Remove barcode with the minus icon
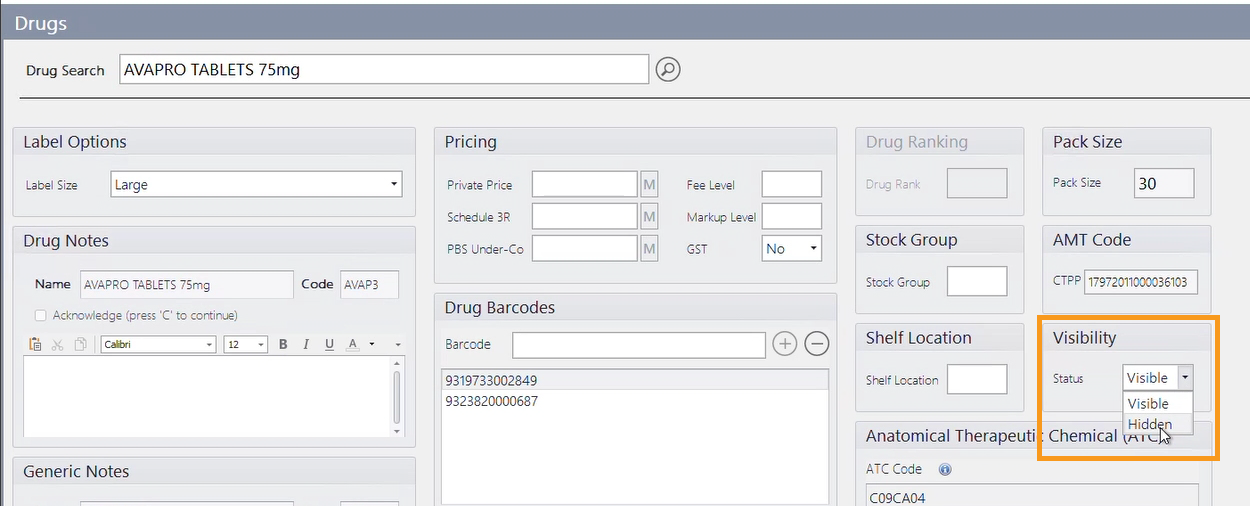 (817, 344)
